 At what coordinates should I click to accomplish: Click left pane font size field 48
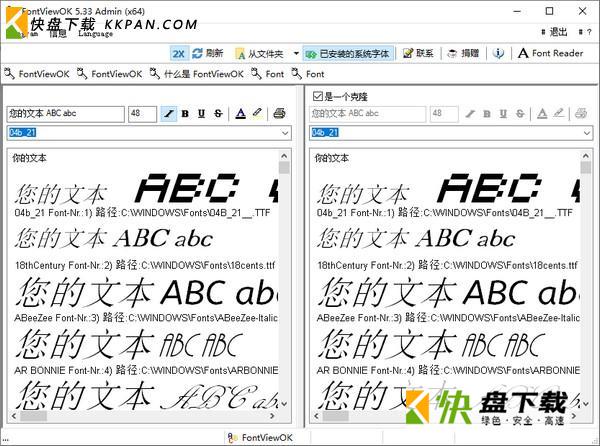tap(142, 114)
